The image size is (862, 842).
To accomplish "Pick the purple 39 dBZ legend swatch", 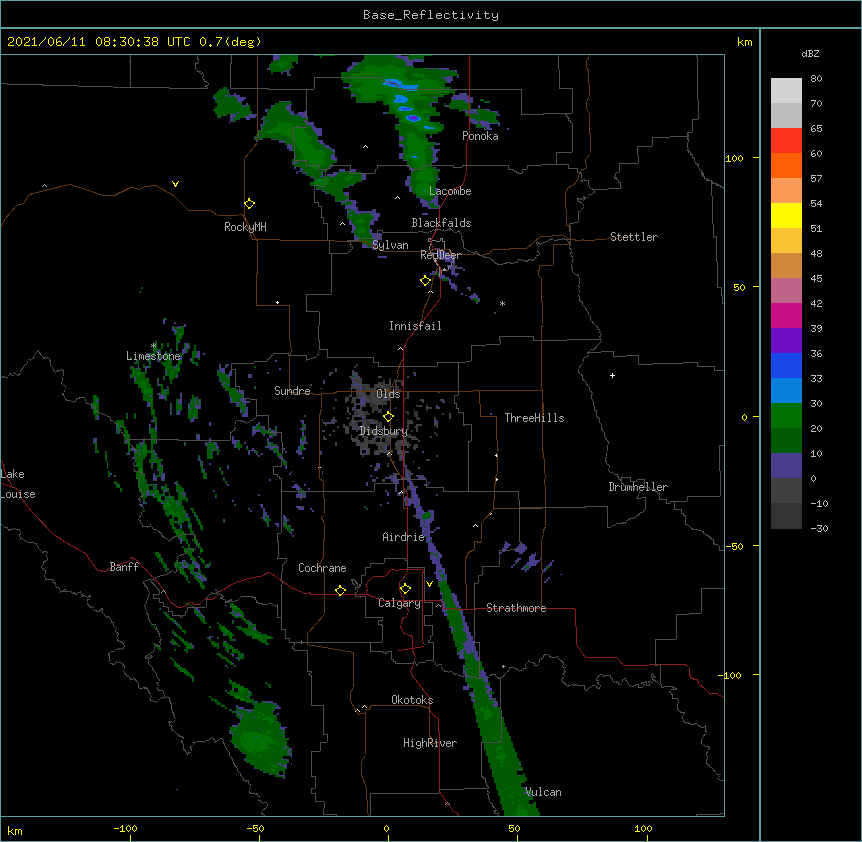I will [786, 340].
